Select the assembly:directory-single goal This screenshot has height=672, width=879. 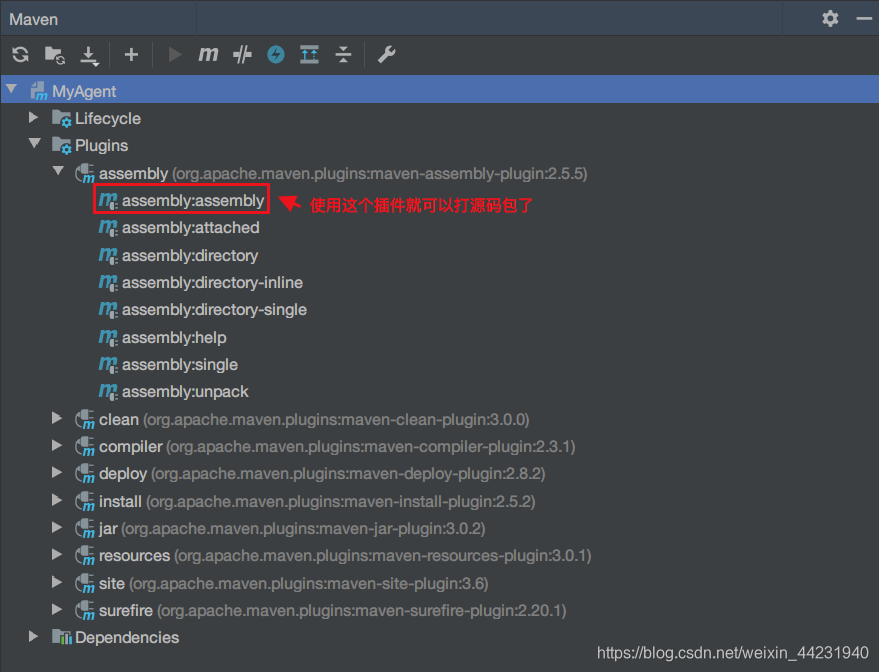tap(214, 309)
